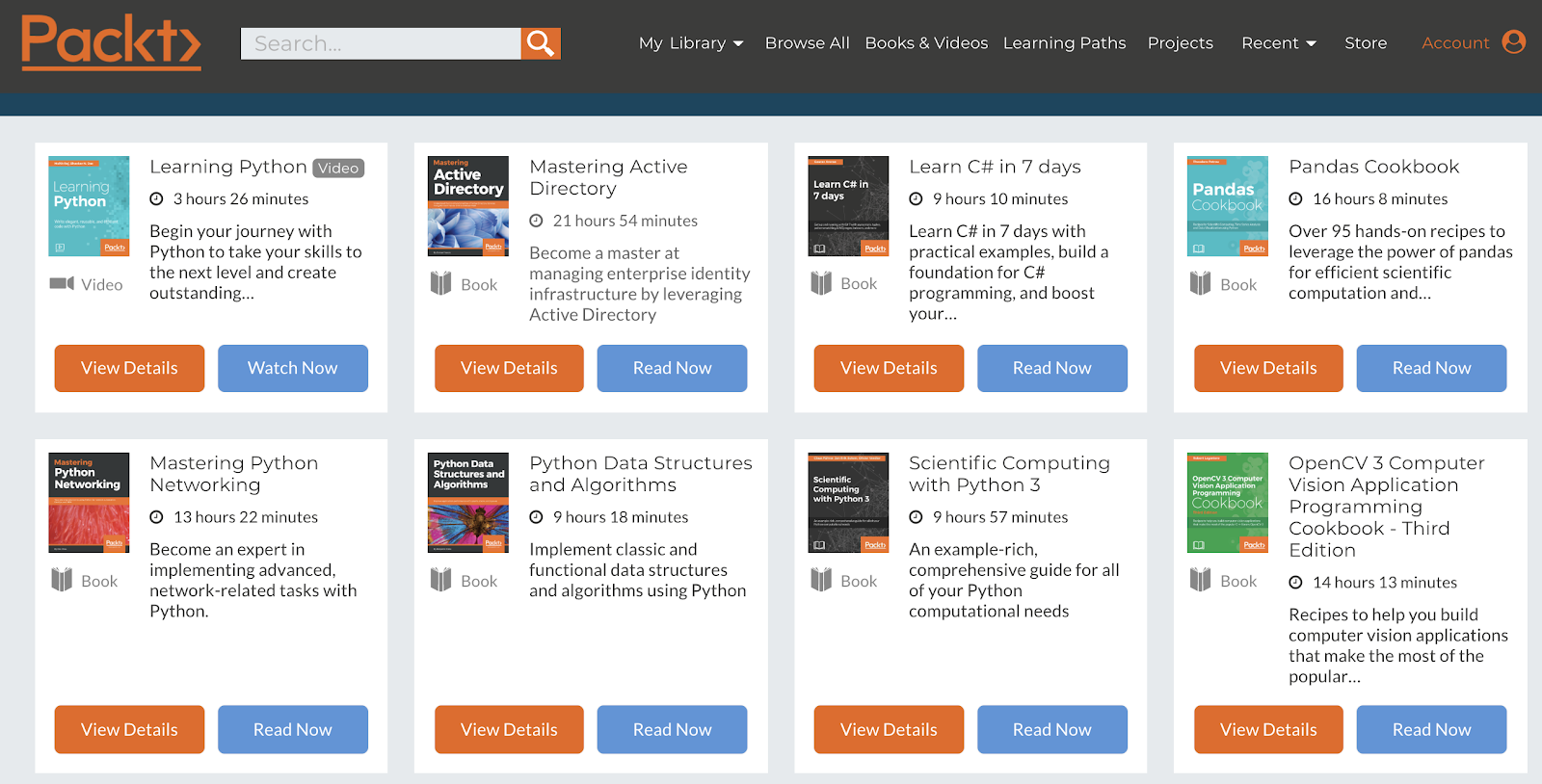The height and width of the screenshot is (784, 1542).
Task: Click the book icon under Pandas Cookbook
Action: pyautogui.click(x=1200, y=283)
